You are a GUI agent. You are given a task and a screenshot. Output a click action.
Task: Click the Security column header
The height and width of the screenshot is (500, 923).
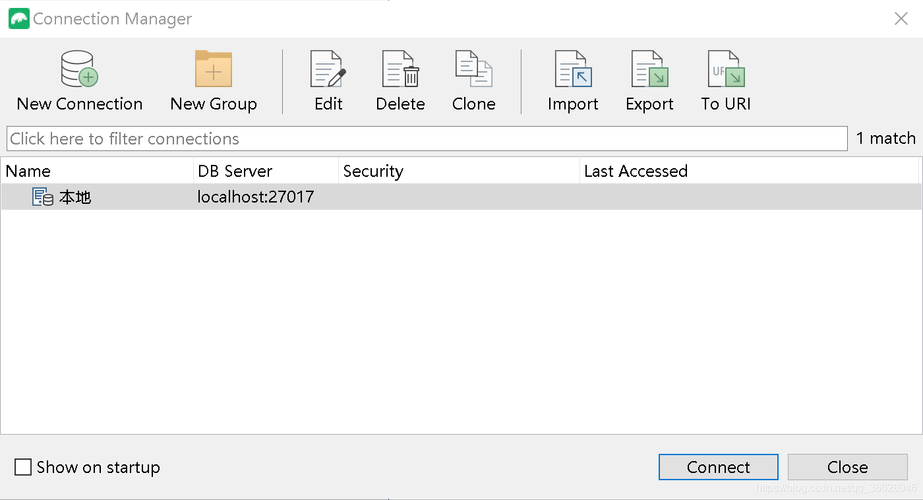click(458, 171)
